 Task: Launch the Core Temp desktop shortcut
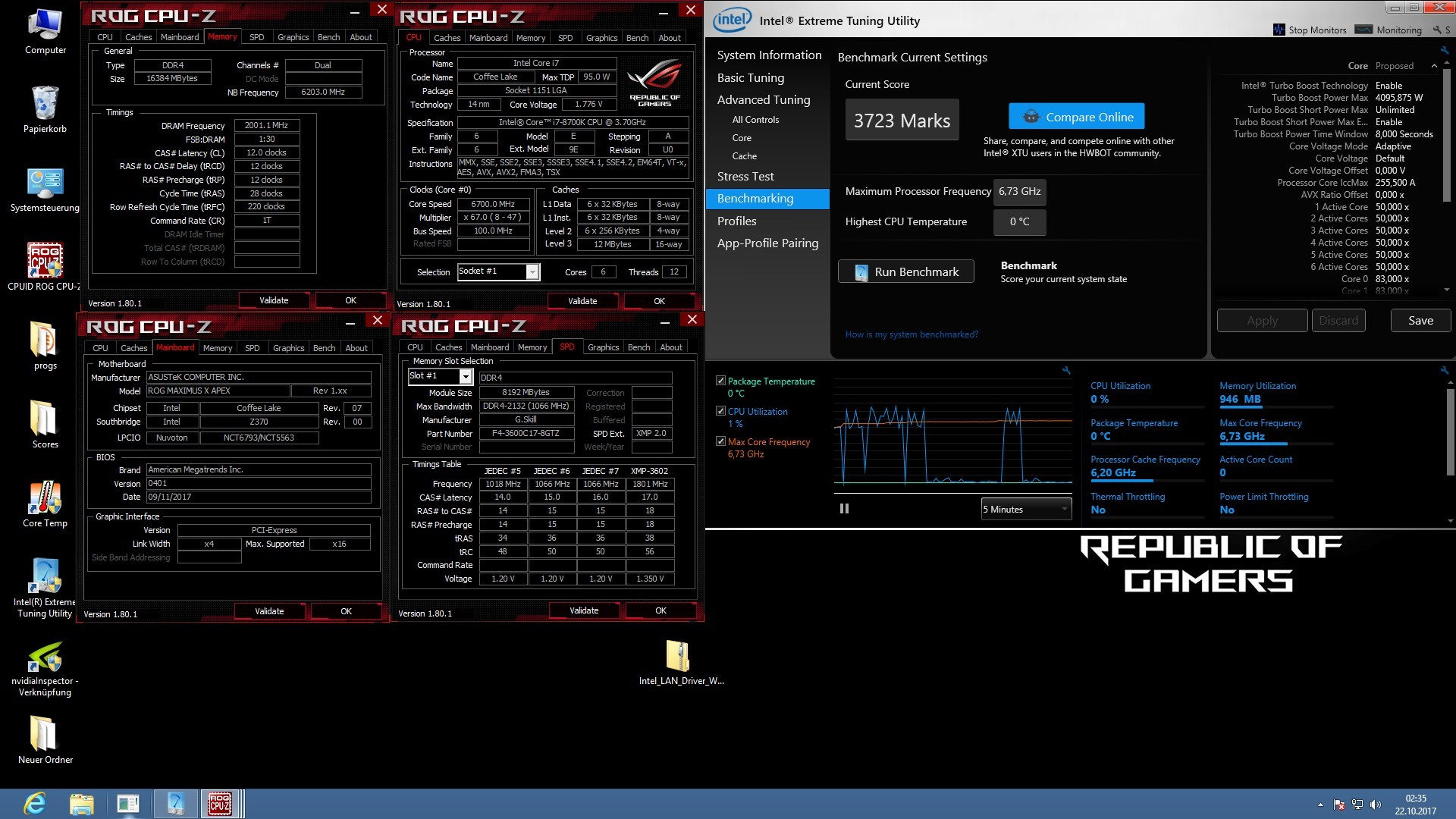[x=45, y=504]
